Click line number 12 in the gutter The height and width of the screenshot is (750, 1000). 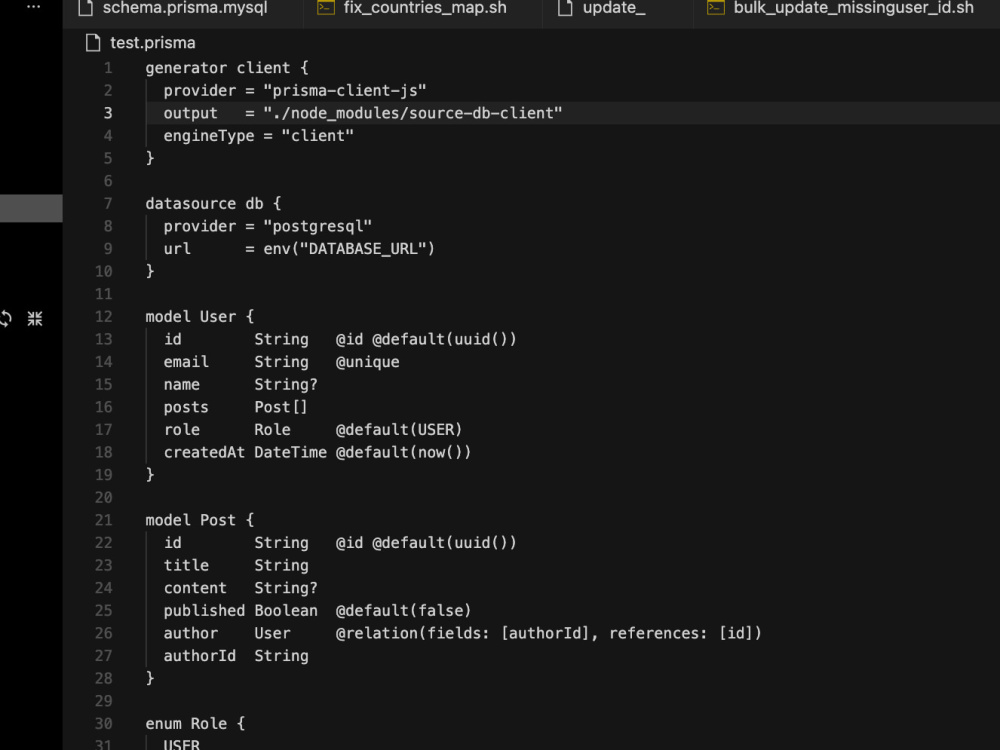tap(103, 316)
